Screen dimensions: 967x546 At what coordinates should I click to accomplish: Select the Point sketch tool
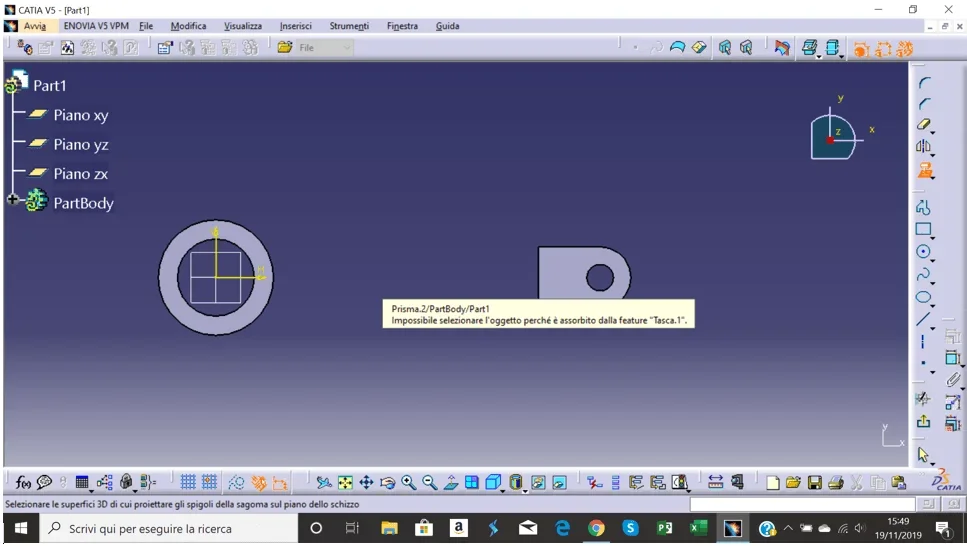pyautogui.click(x=923, y=363)
